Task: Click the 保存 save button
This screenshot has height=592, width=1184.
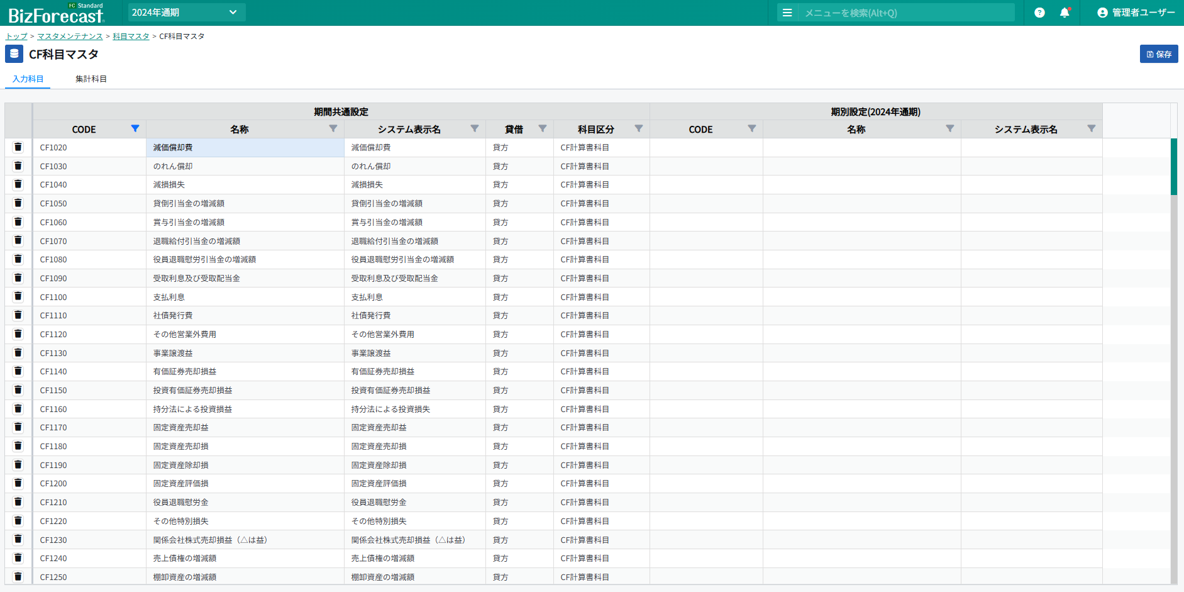Action: point(1158,54)
